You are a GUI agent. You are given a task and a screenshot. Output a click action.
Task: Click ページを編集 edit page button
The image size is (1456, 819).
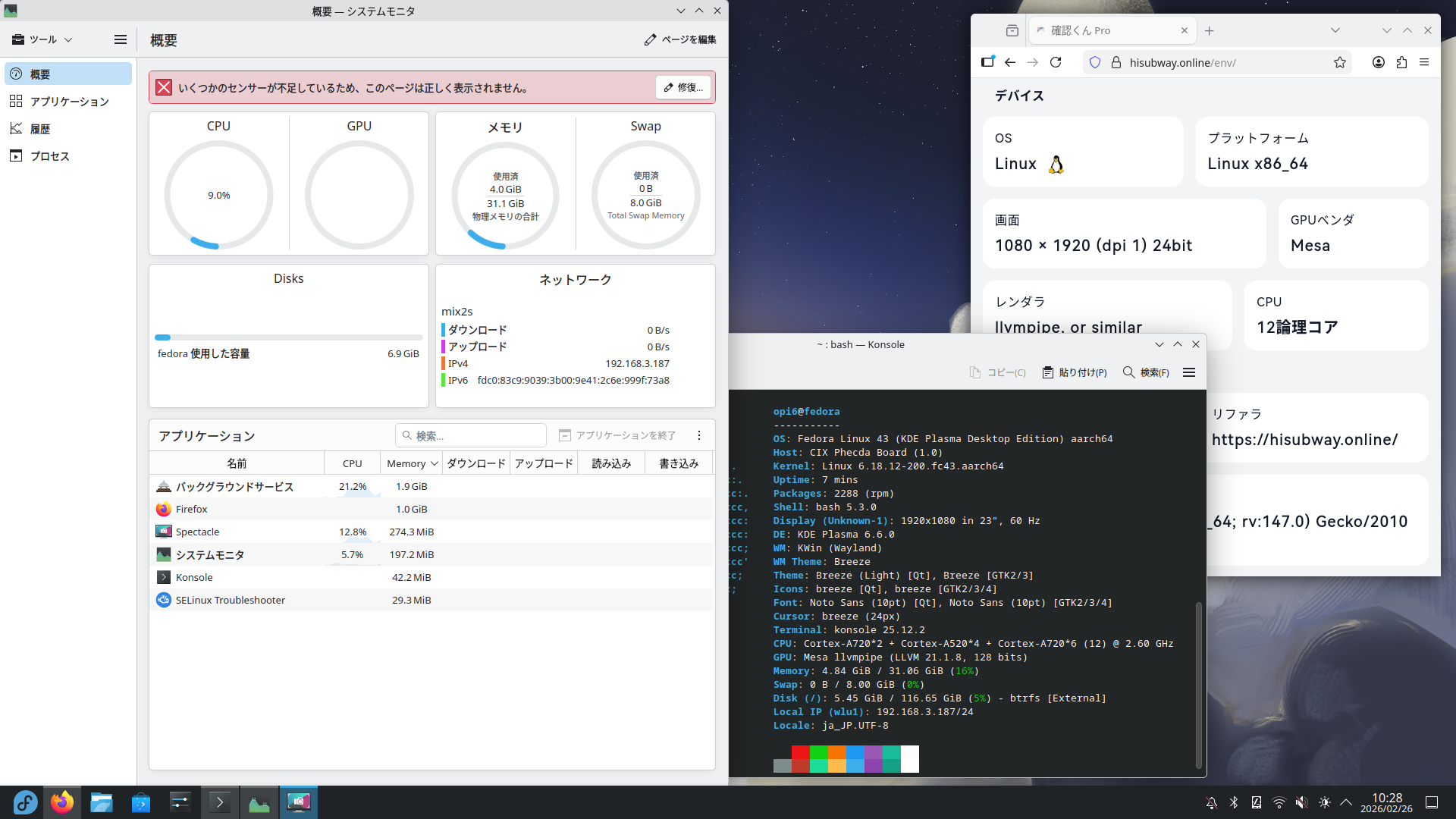coord(680,39)
